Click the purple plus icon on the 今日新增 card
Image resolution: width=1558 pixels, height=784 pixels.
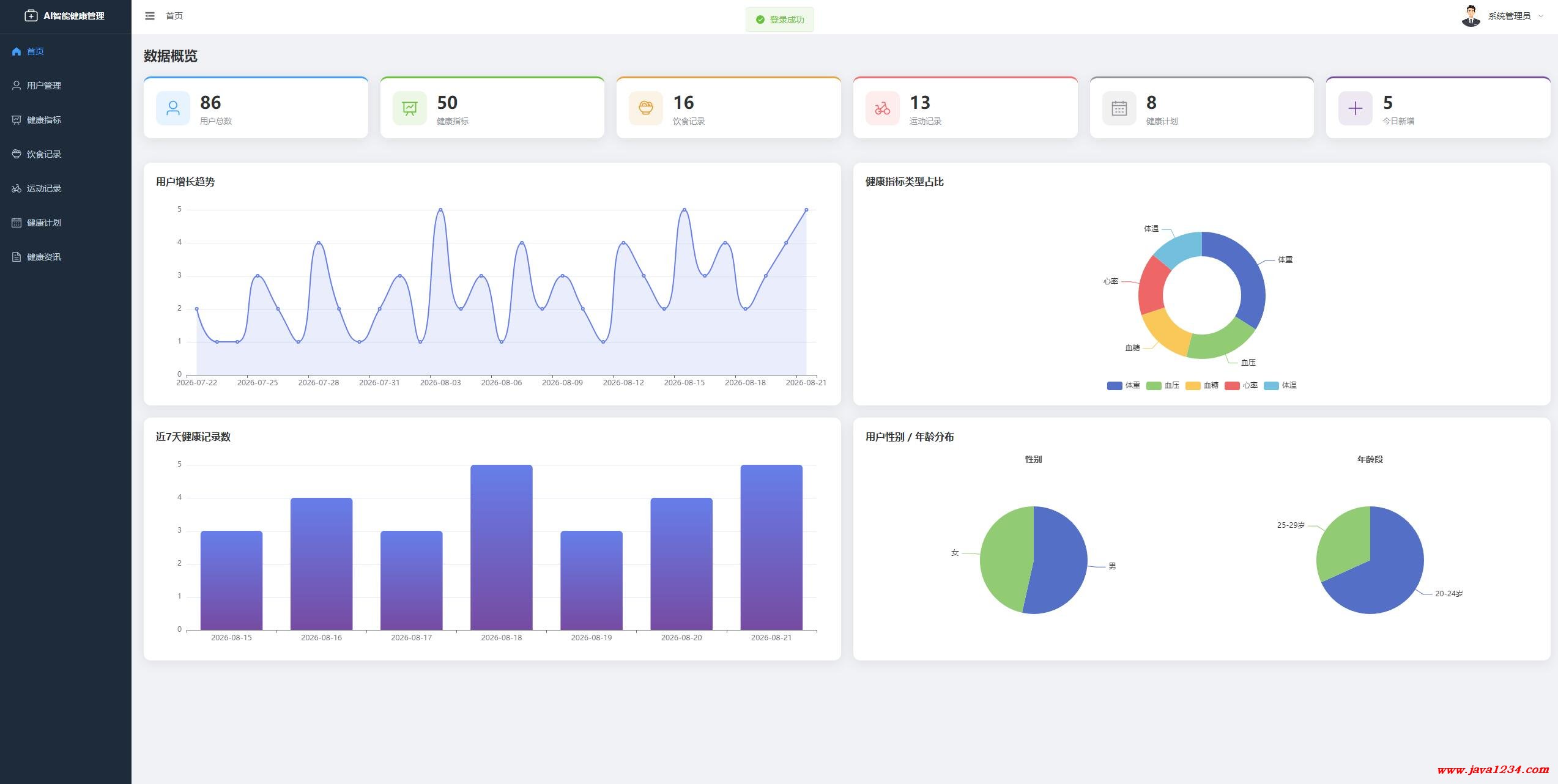click(1356, 108)
